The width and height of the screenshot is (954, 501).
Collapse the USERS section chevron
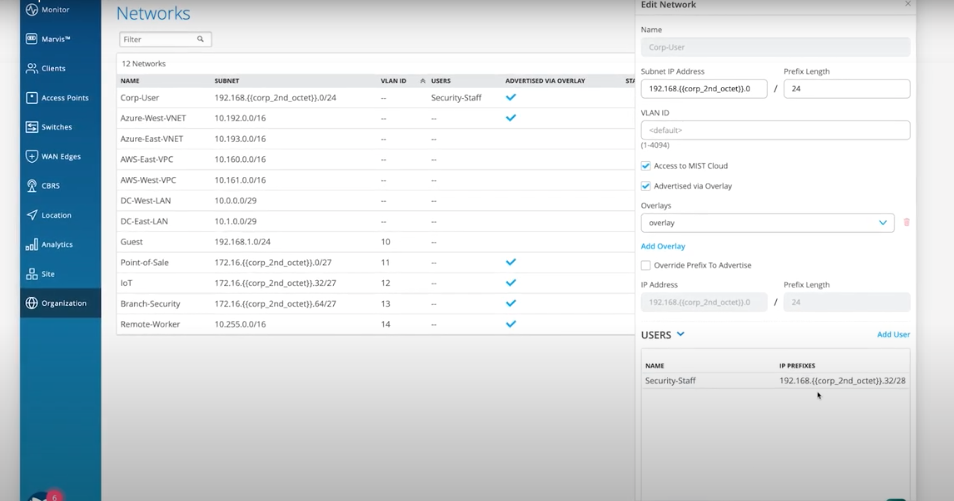pyautogui.click(x=680, y=334)
